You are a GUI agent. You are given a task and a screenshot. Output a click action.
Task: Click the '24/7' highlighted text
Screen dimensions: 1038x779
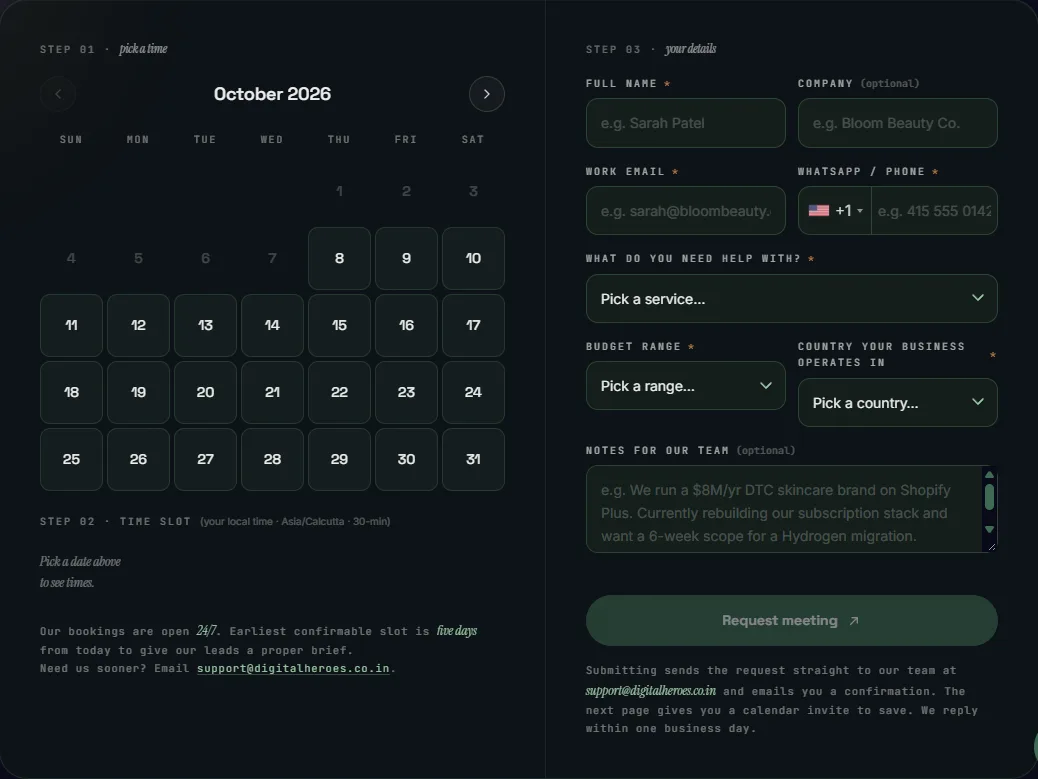point(207,630)
